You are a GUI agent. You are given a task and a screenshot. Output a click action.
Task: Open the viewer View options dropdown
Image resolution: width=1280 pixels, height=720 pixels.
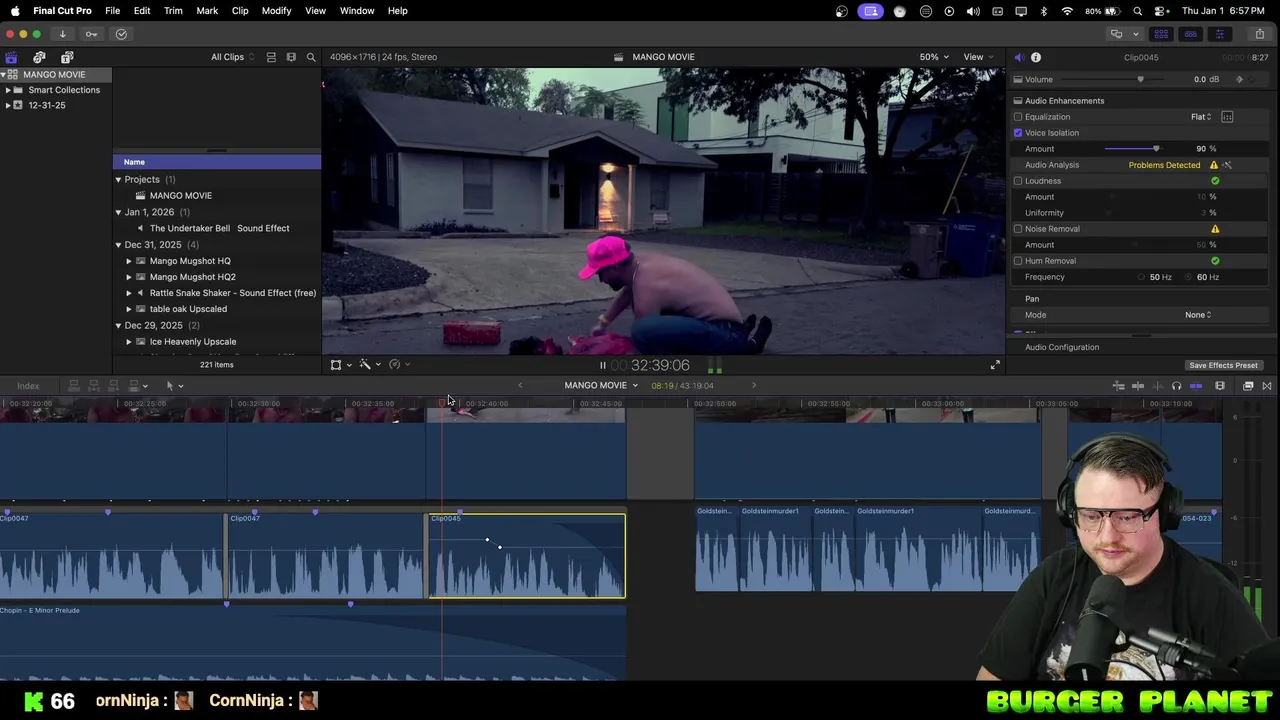[x=978, y=57]
